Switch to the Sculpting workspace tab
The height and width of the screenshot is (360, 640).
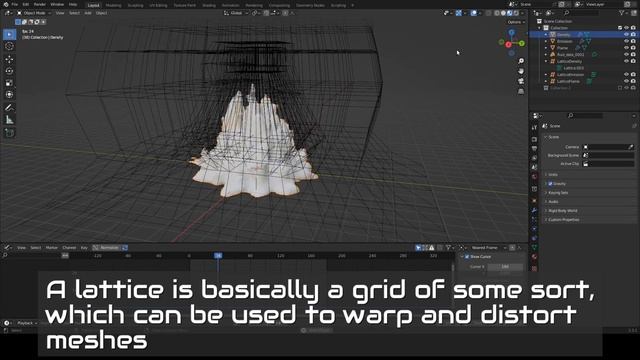coord(135,5)
